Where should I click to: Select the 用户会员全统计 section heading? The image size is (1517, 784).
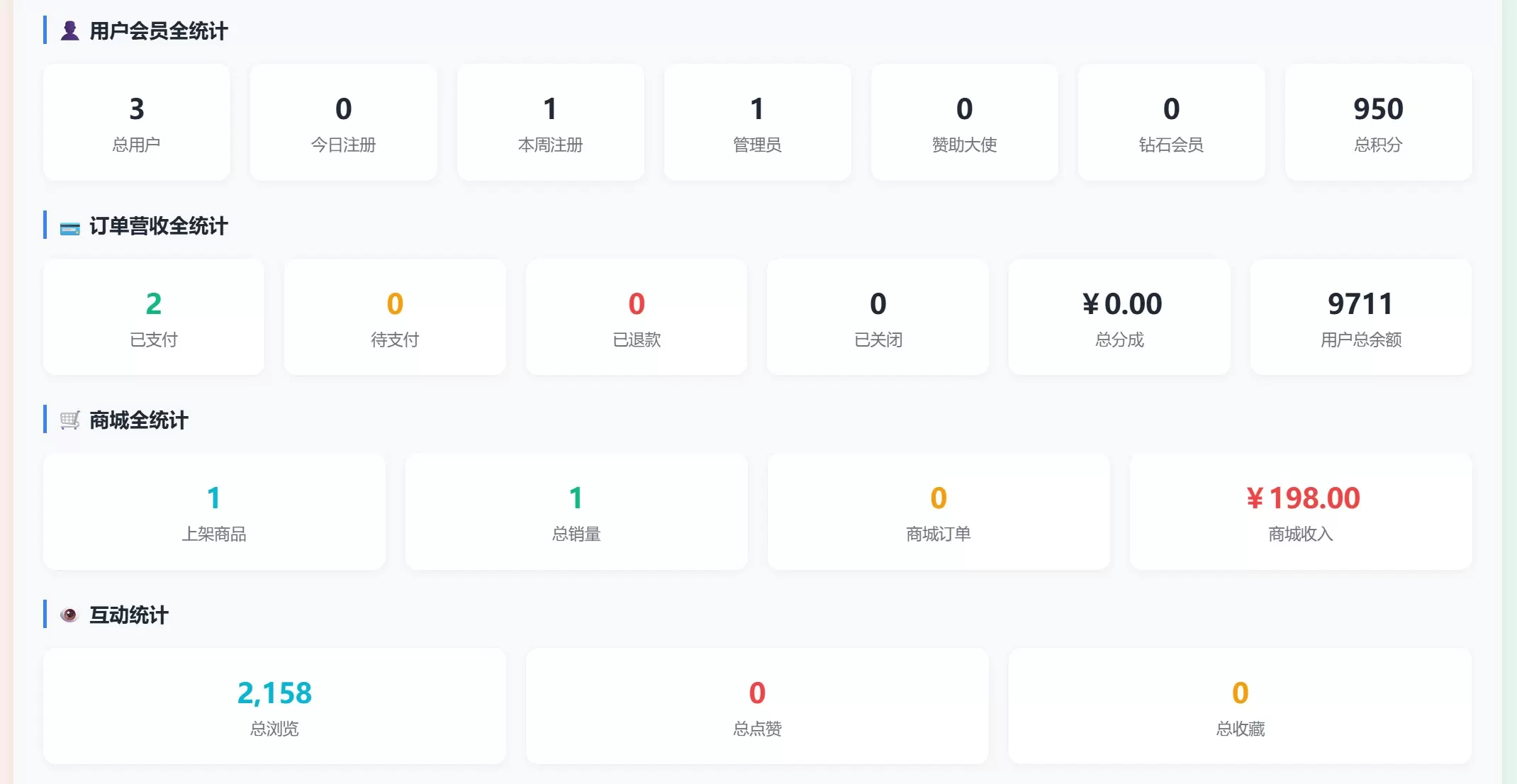(158, 30)
